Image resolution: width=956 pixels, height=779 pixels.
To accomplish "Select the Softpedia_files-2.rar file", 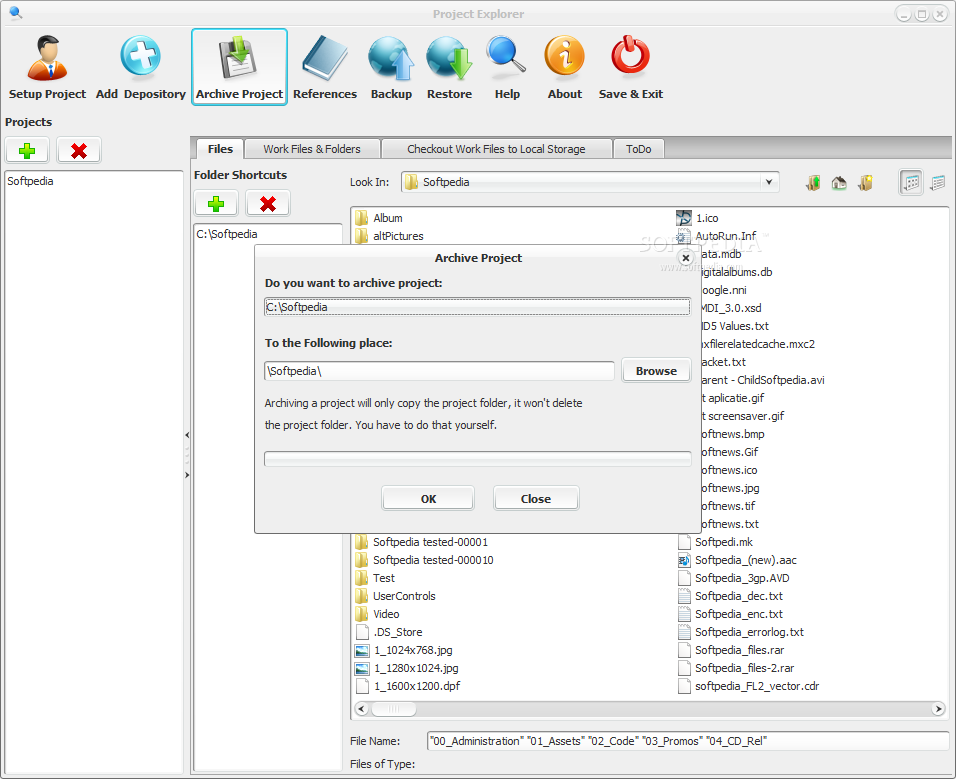I will point(736,668).
